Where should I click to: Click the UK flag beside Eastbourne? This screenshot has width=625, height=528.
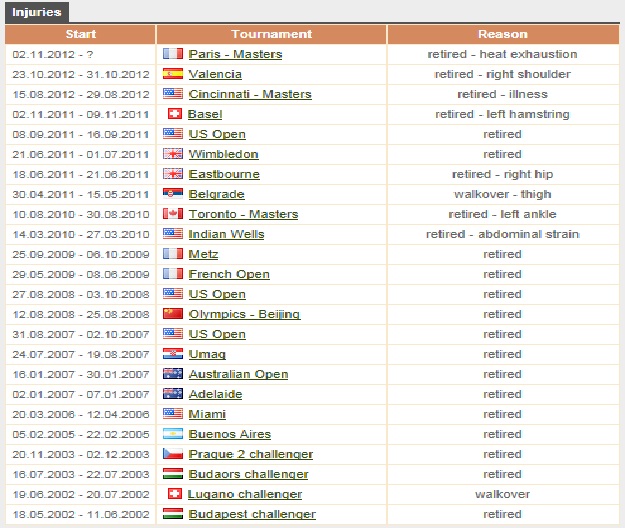click(173, 173)
